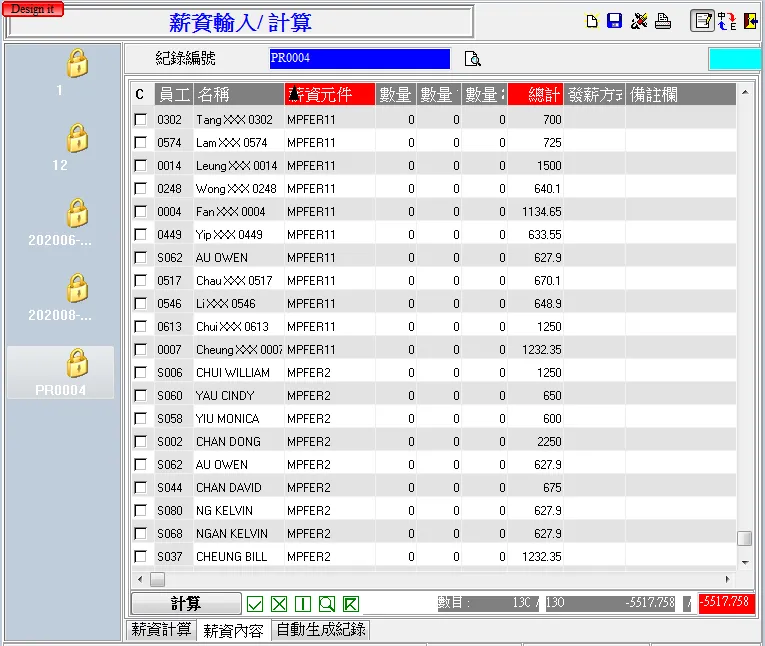765x646 pixels.
Task: Click green select-all checkmark icon
Action: (255, 604)
